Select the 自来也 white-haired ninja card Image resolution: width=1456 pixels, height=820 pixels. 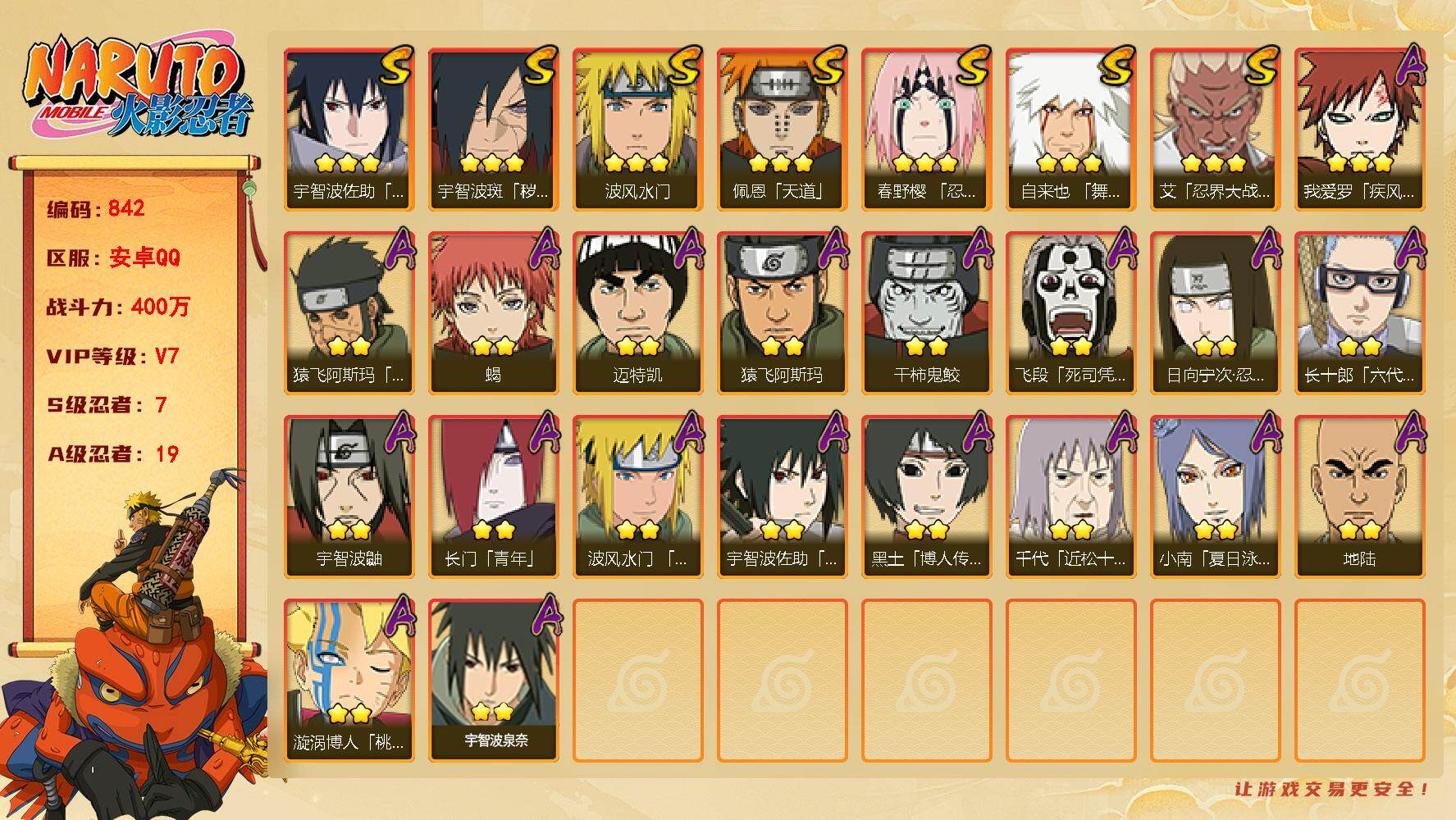1070,130
